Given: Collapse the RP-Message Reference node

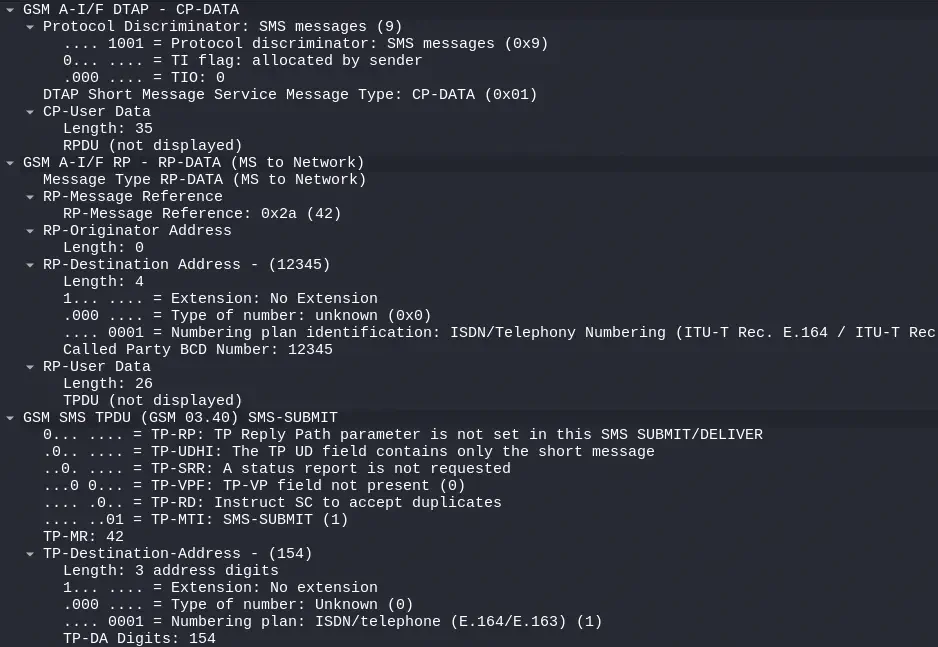Looking at the screenshot, I should point(30,197).
